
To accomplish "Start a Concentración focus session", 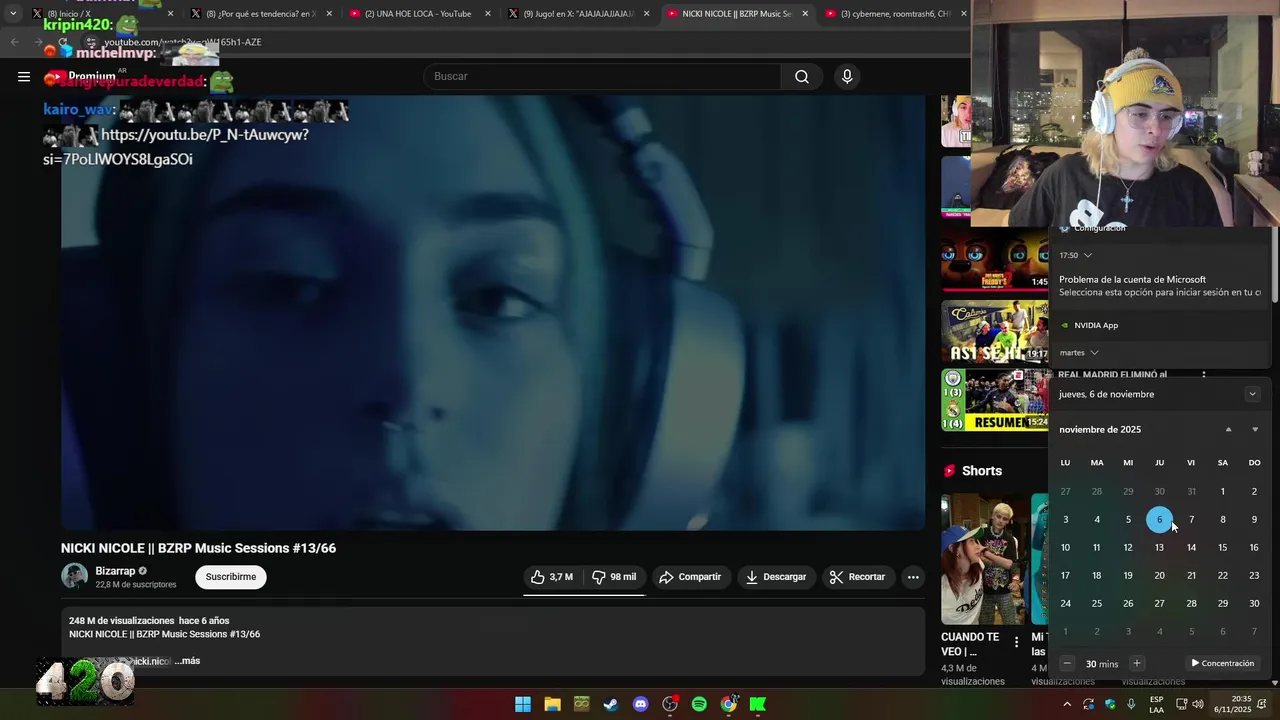I will 1222,663.
